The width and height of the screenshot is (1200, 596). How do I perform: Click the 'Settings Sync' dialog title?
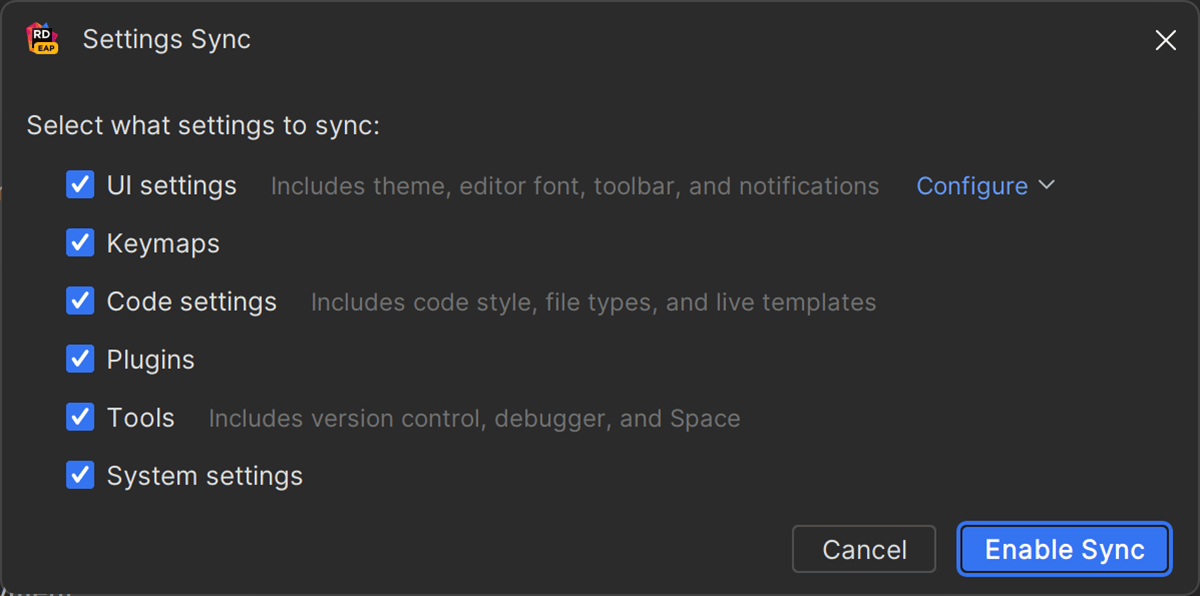166,39
